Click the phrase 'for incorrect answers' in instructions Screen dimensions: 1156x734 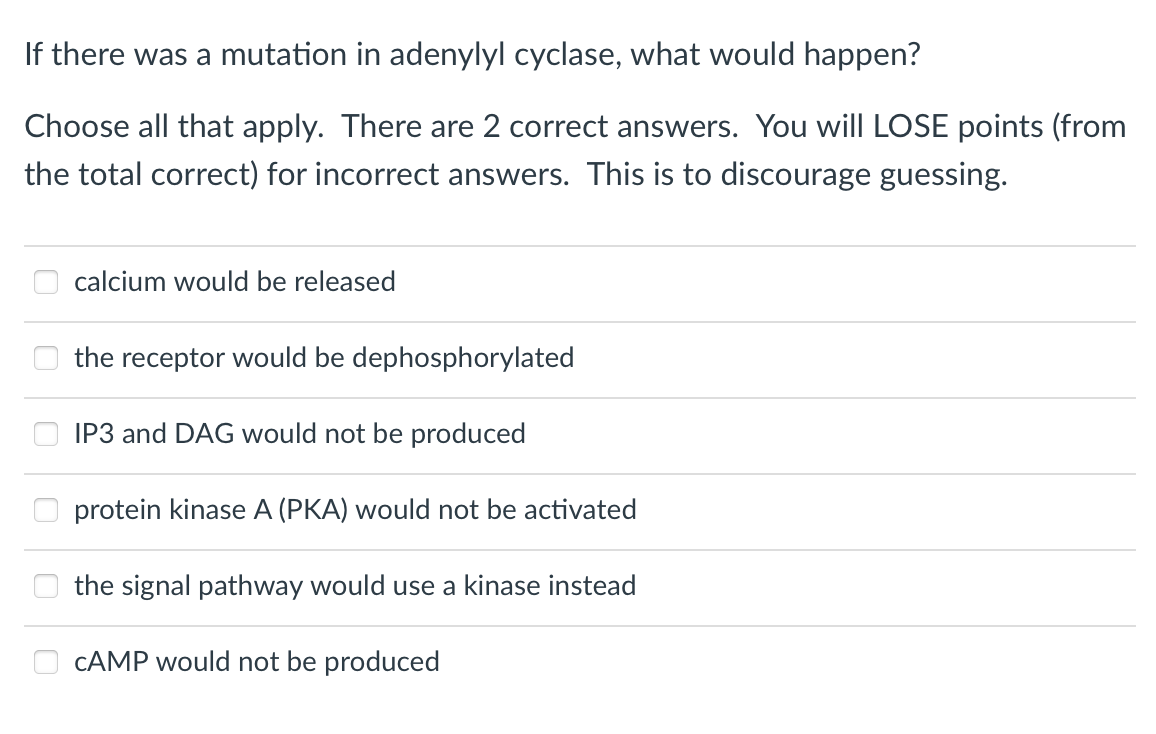pos(416,175)
